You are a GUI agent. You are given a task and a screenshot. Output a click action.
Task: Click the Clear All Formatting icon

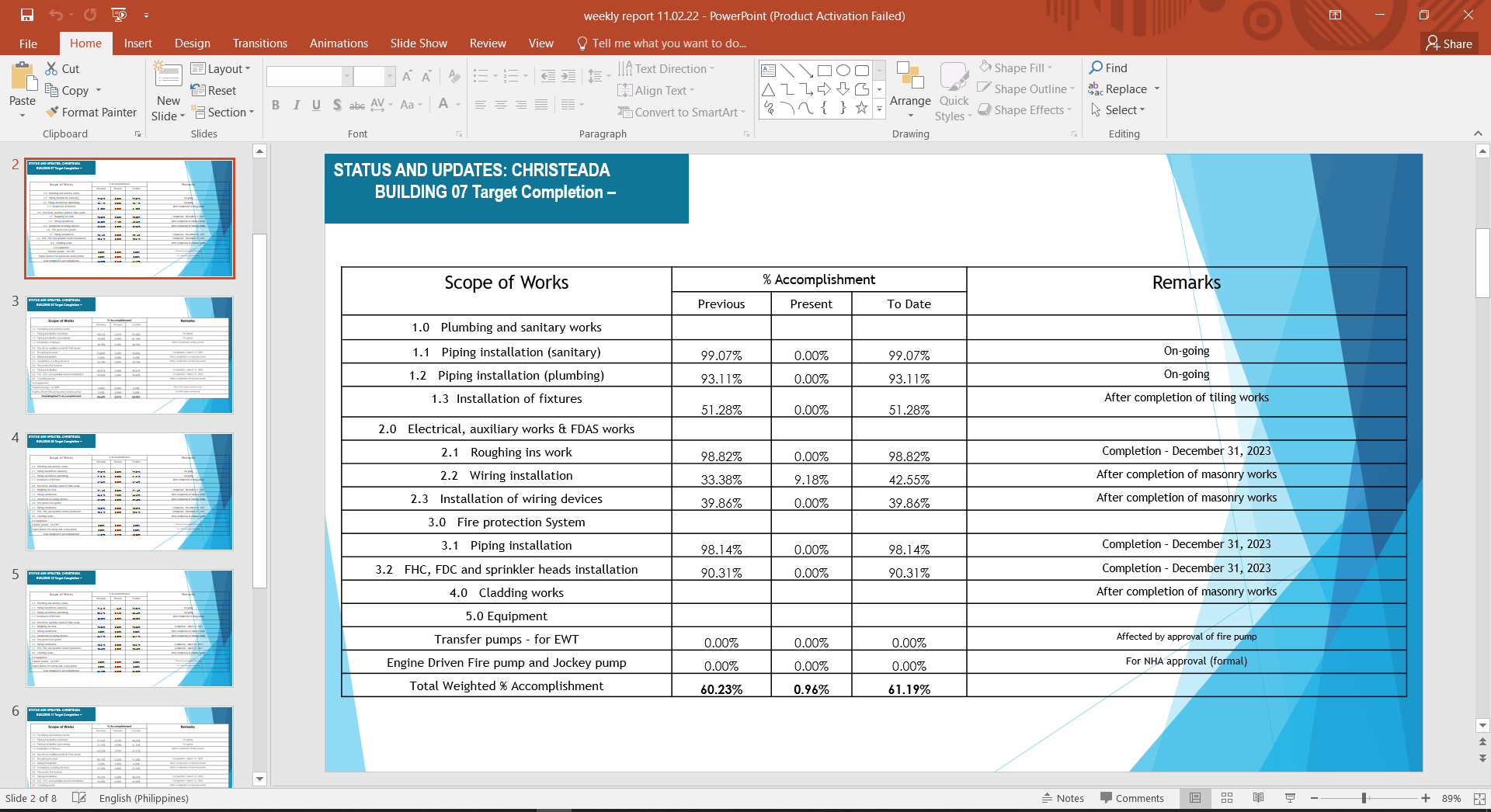pos(454,76)
